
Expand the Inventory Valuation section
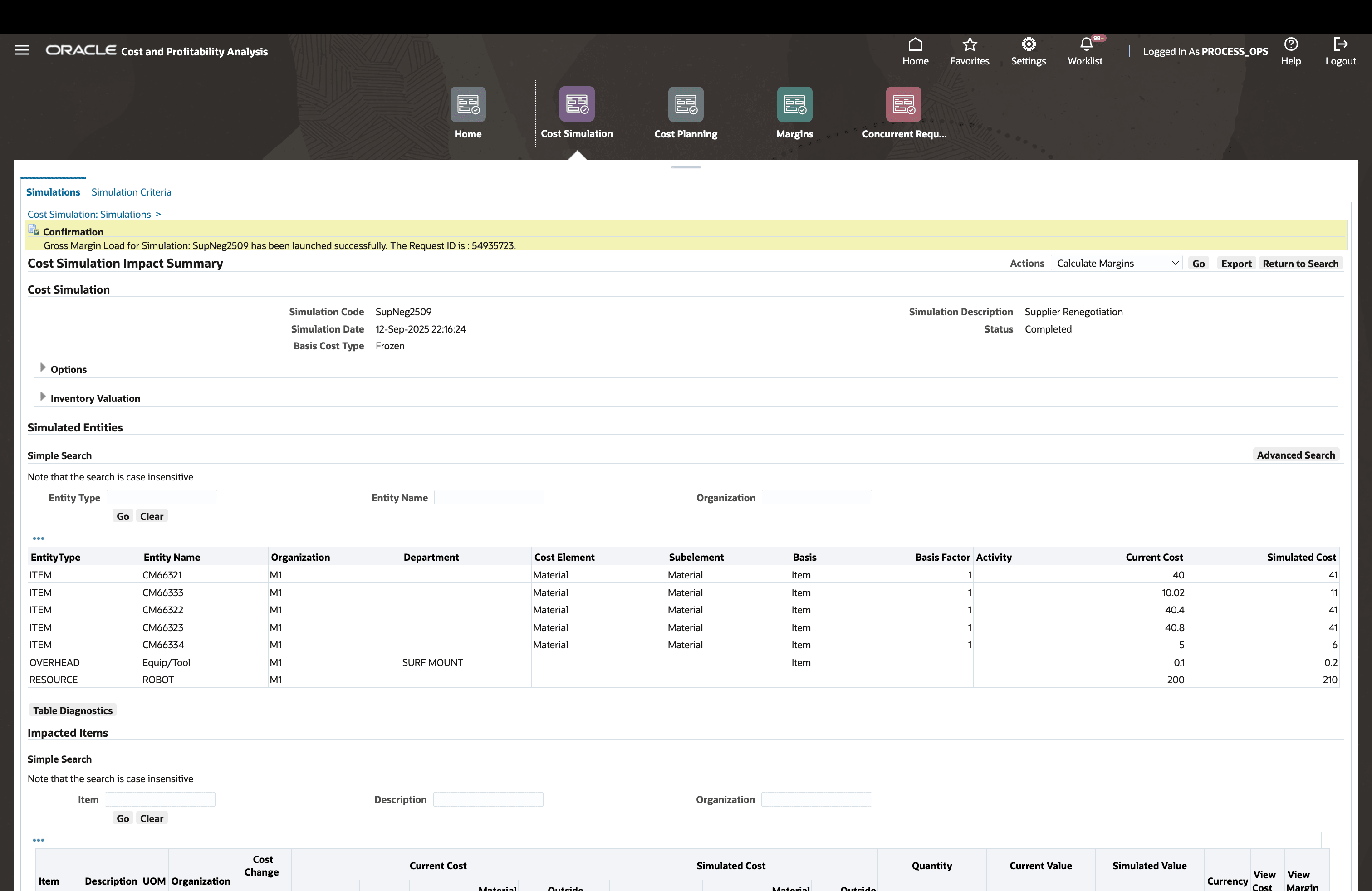43,397
